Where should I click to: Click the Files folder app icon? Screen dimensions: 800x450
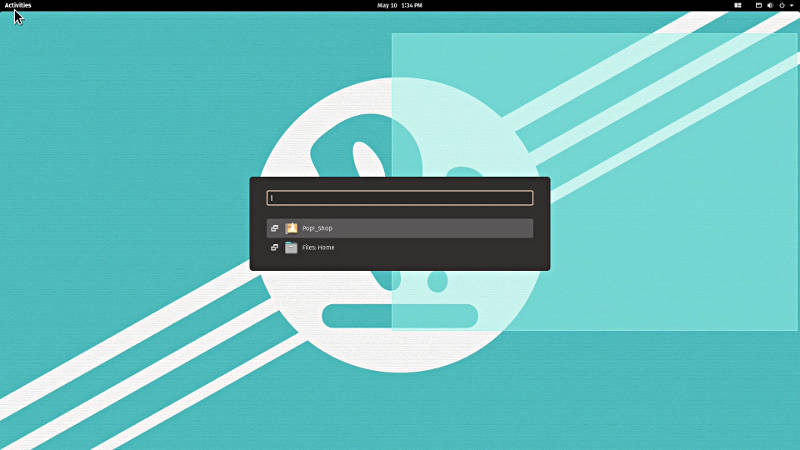tap(291, 247)
